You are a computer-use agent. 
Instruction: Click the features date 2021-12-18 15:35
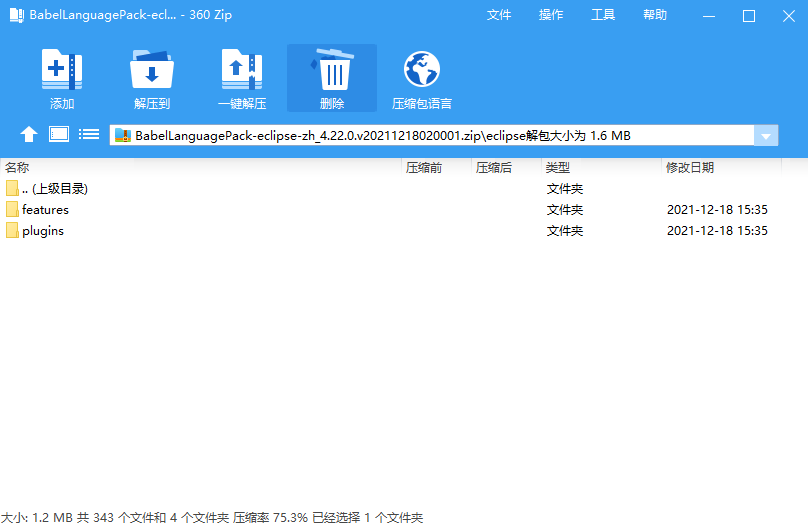(717, 210)
